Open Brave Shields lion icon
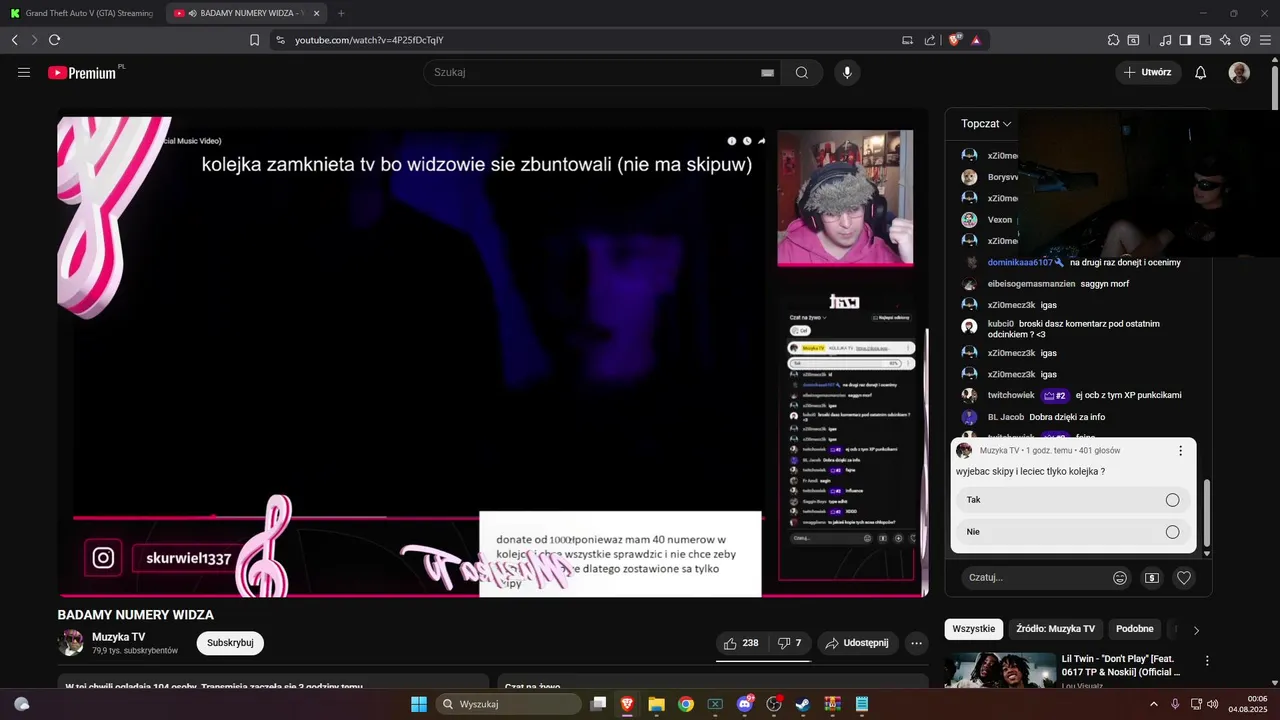Viewport: 1280px width, 720px height. click(x=955, y=40)
